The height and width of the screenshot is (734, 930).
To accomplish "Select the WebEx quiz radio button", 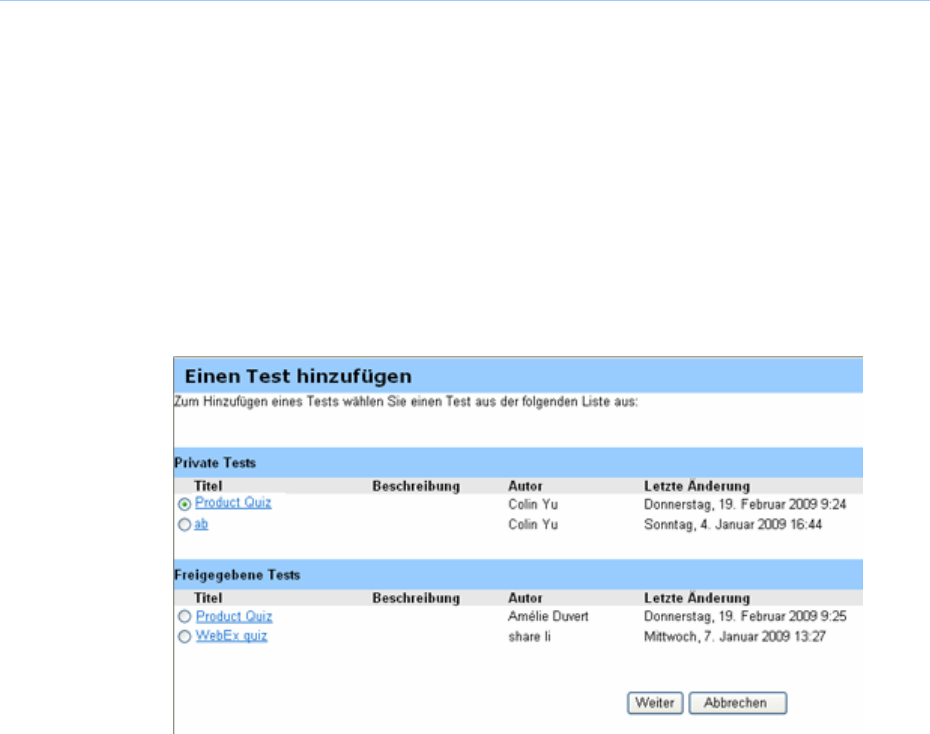I will click(x=184, y=636).
